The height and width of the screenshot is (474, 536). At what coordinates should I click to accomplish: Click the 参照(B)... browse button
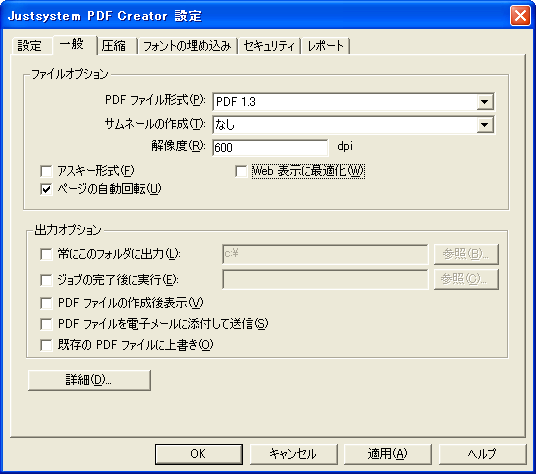pyautogui.click(x=466, y=254)
